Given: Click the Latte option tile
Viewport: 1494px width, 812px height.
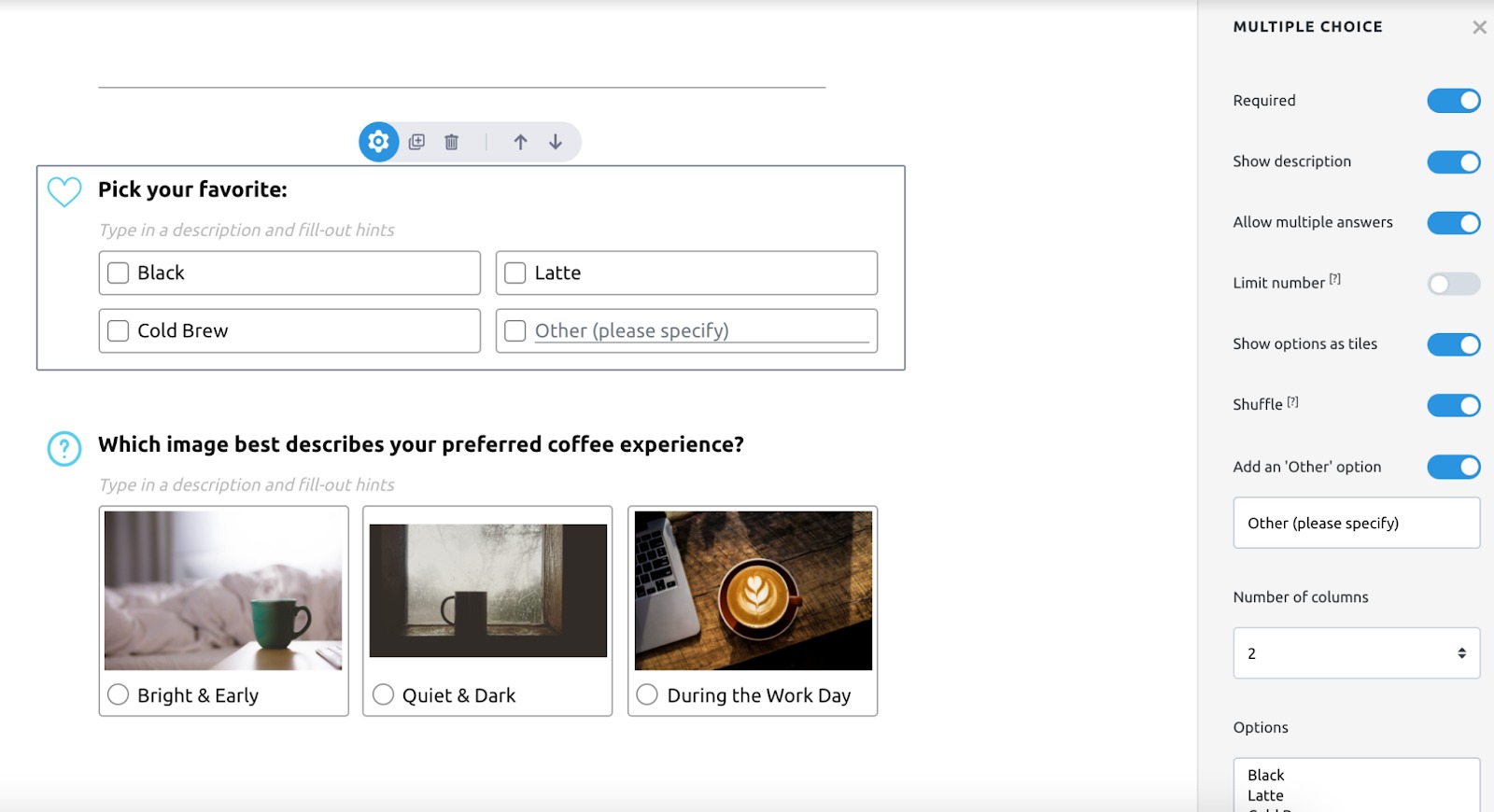Looking at the screenshot, I should point(686,273).
